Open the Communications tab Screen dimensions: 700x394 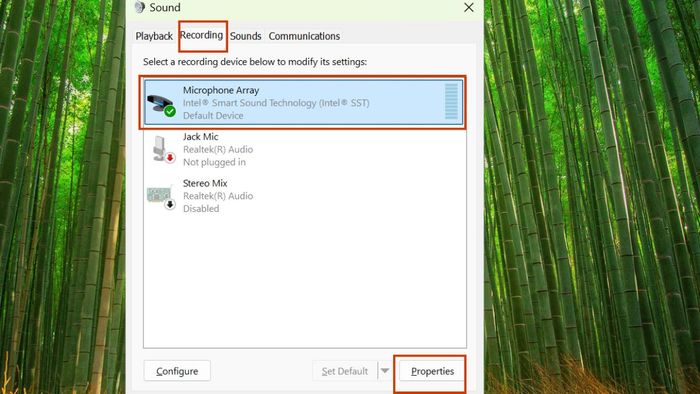point(304,36)
